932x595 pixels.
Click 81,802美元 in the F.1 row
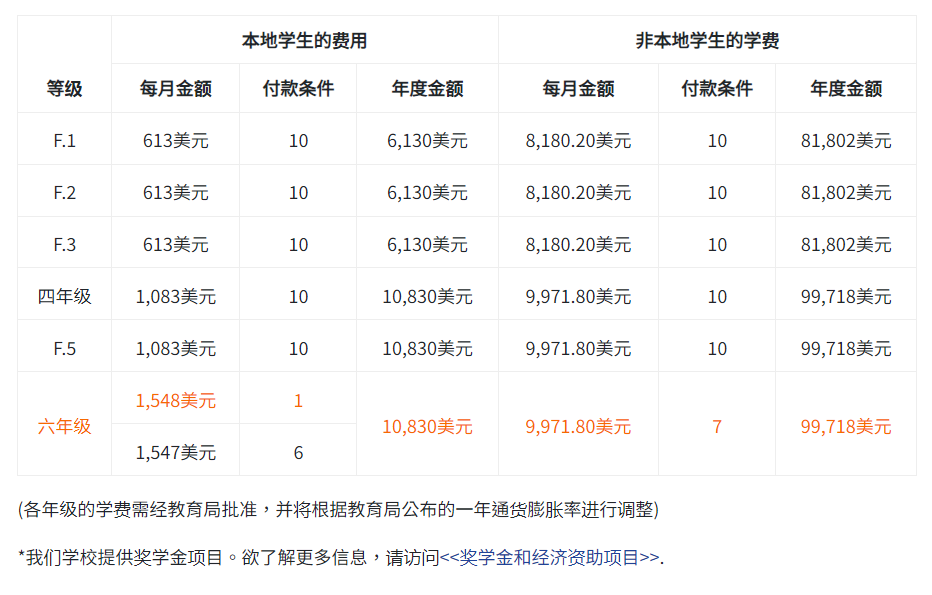[x=846, y=141]
